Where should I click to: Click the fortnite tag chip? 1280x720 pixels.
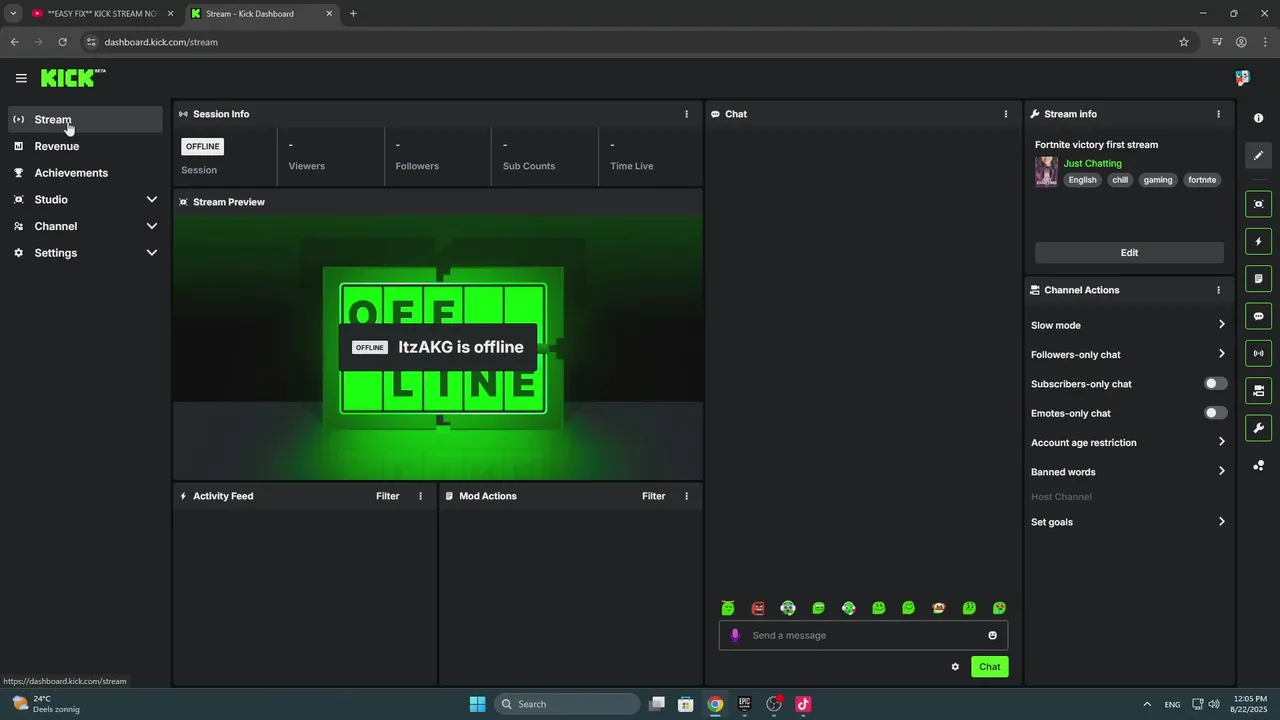pyautogui.click(x=1202, y=180)
